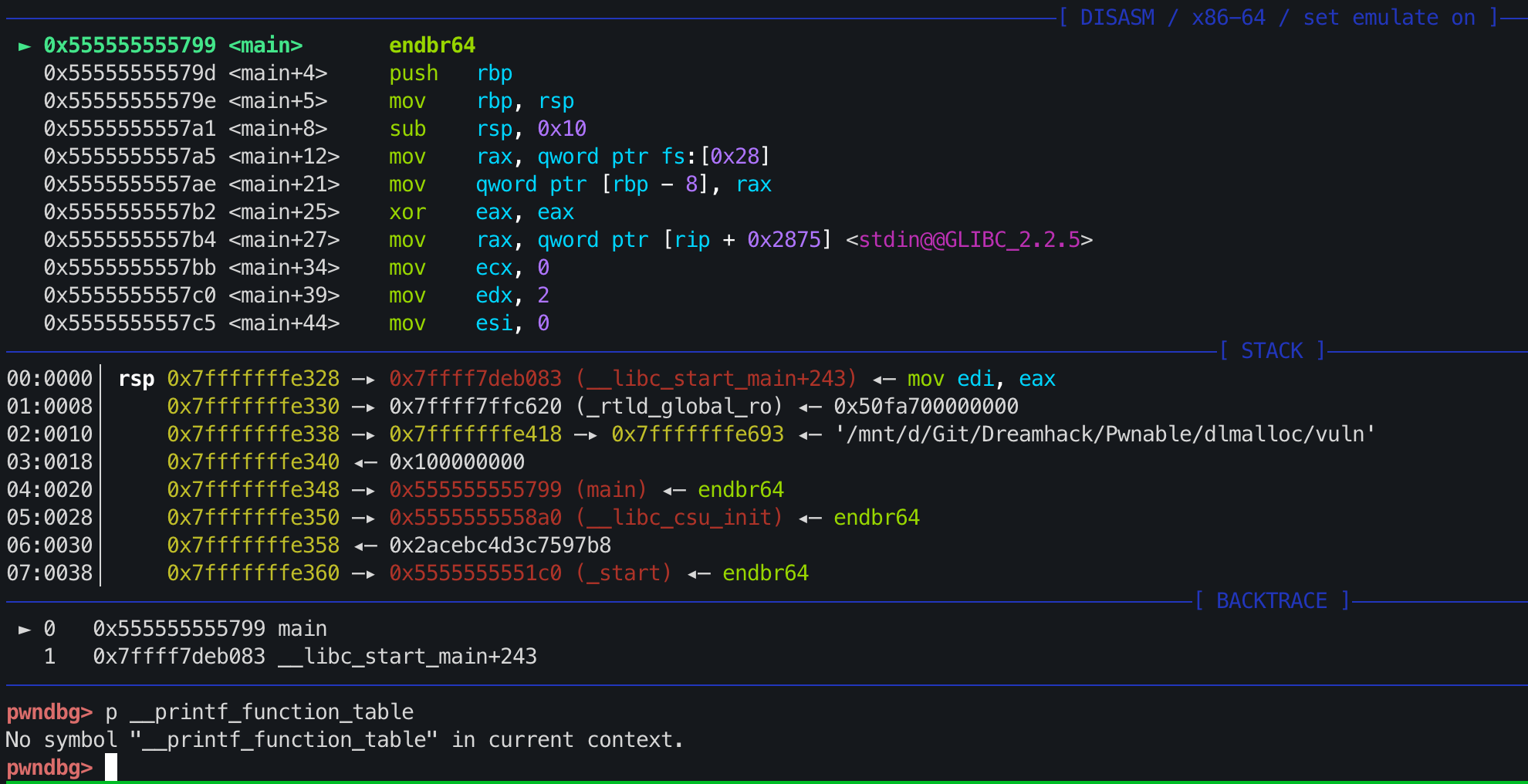Click address 0x55555555579e at main+5

130,101
